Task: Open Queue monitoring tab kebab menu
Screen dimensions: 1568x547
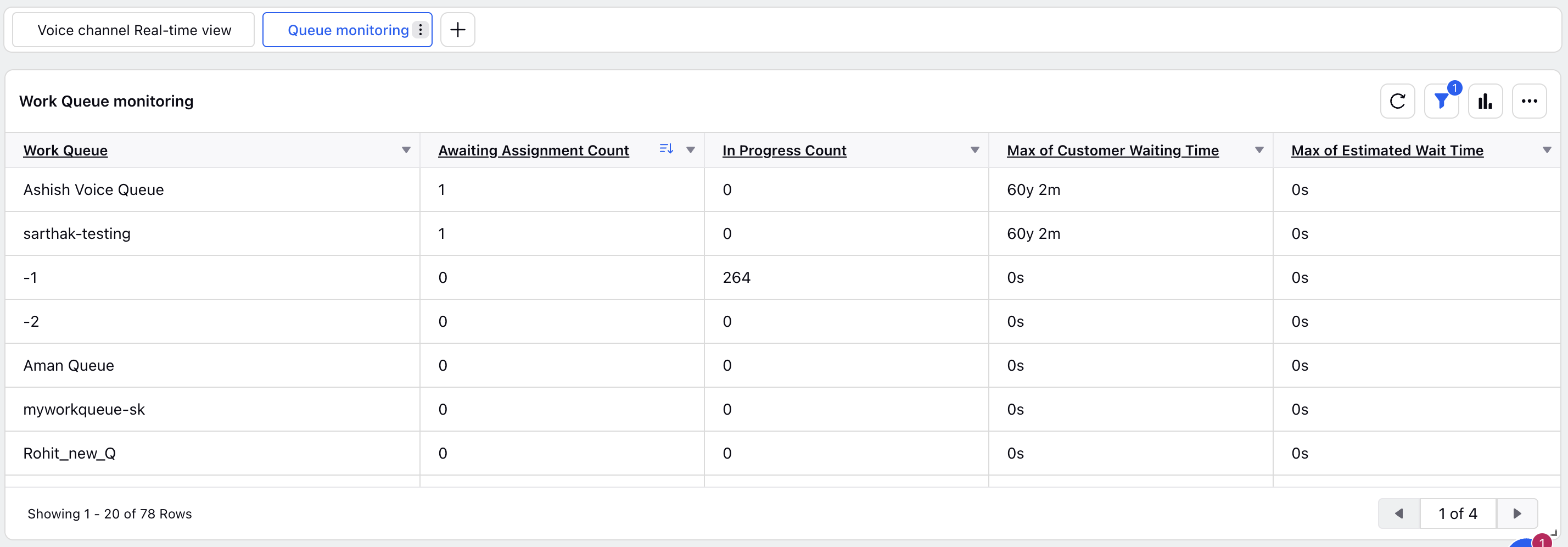Action: tap(421, 30)
